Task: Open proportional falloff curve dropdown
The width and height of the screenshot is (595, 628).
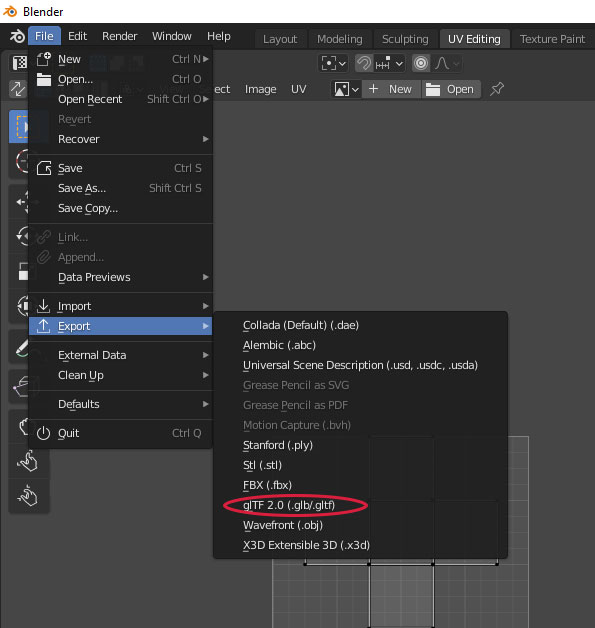Action: tap(447, 63)
